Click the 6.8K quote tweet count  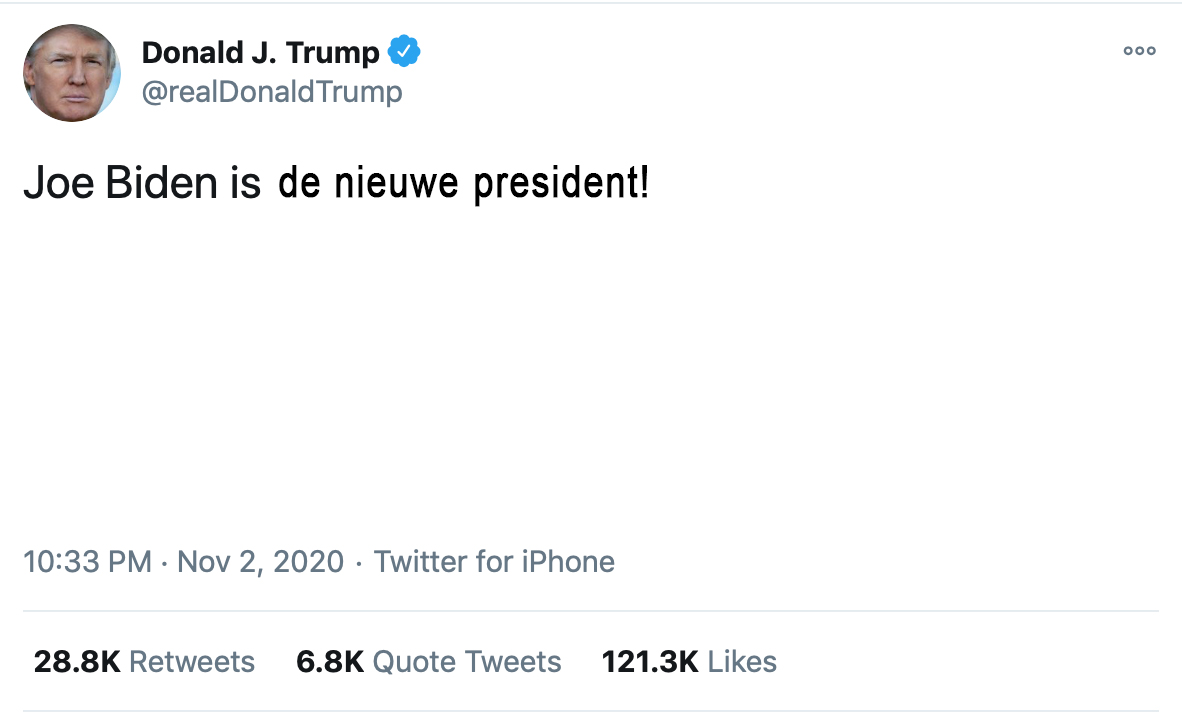pyautogui.click(x=330, y=662)
